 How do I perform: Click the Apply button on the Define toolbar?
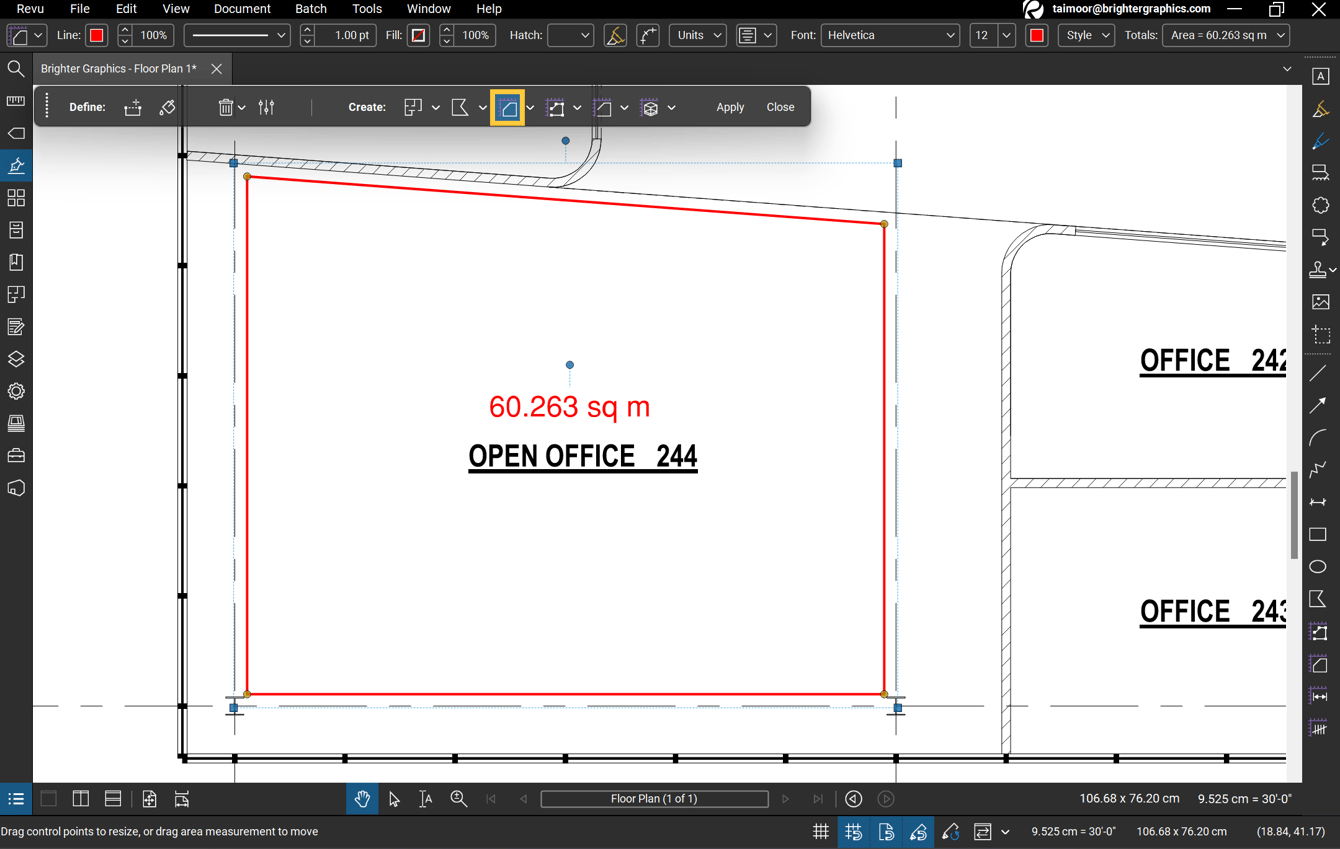click(729, 107)
